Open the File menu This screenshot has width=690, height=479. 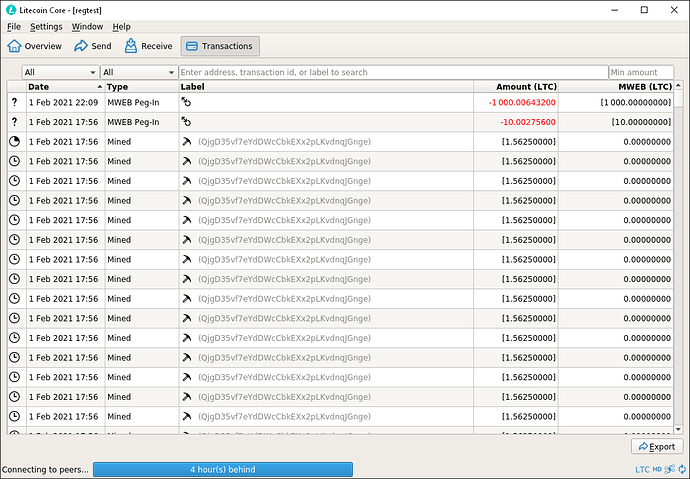[14, 27]
